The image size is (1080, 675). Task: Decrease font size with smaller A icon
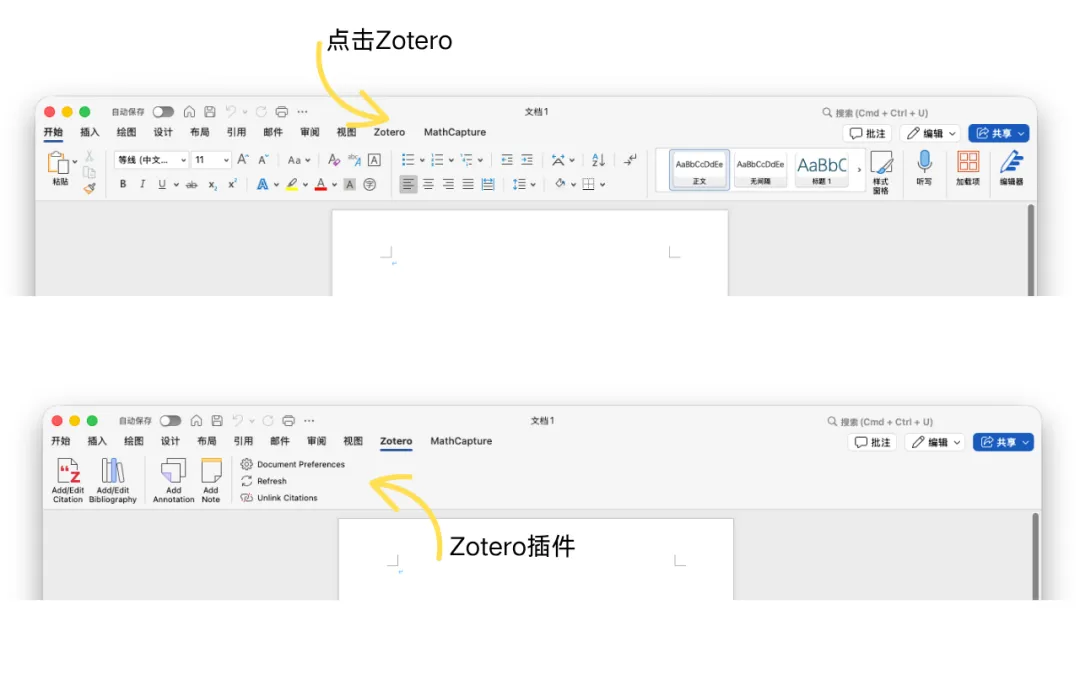(263, 160)
